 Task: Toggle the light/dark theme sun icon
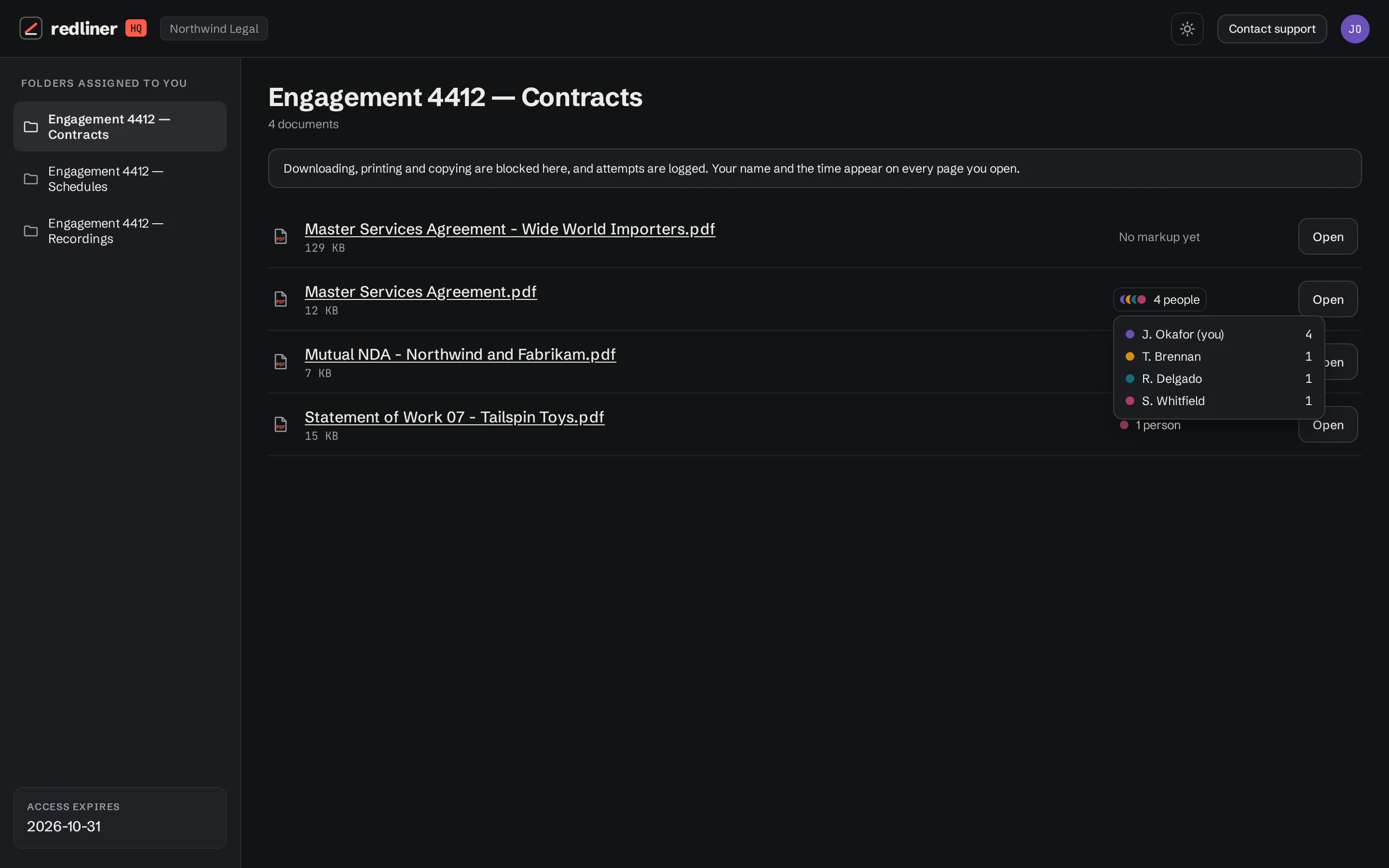point(1187,29)
